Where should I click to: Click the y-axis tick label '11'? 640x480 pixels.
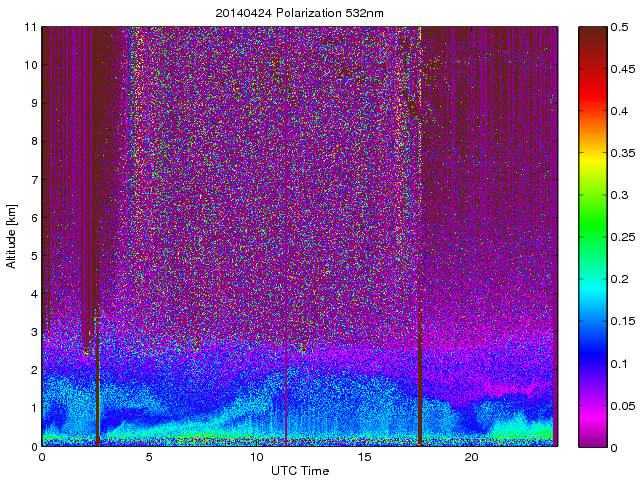31,27
